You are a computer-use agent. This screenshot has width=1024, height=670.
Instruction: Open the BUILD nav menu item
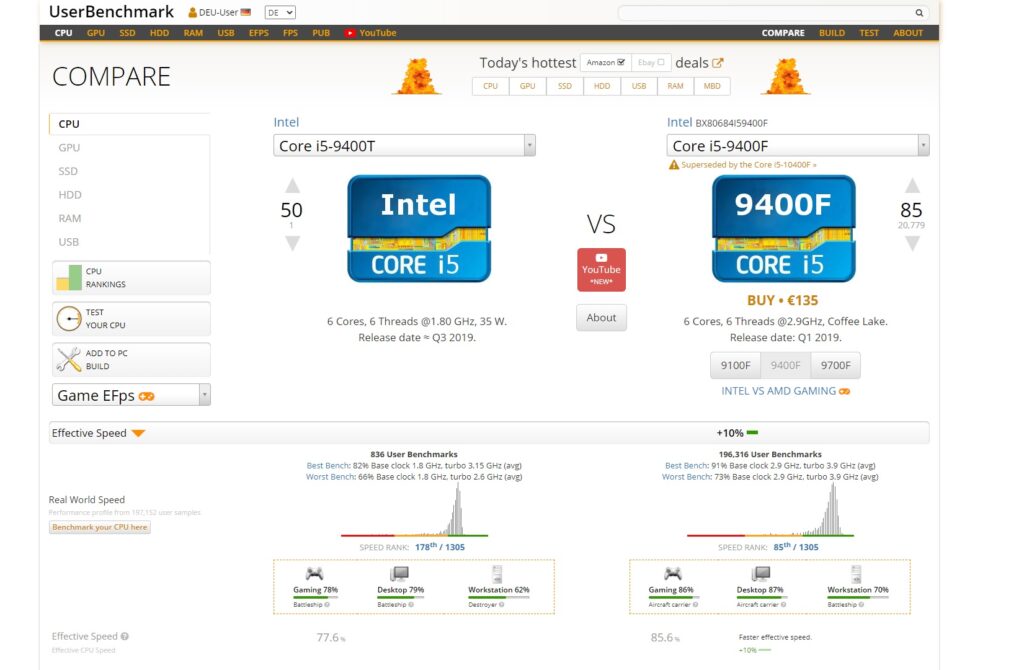coord(832,33)
